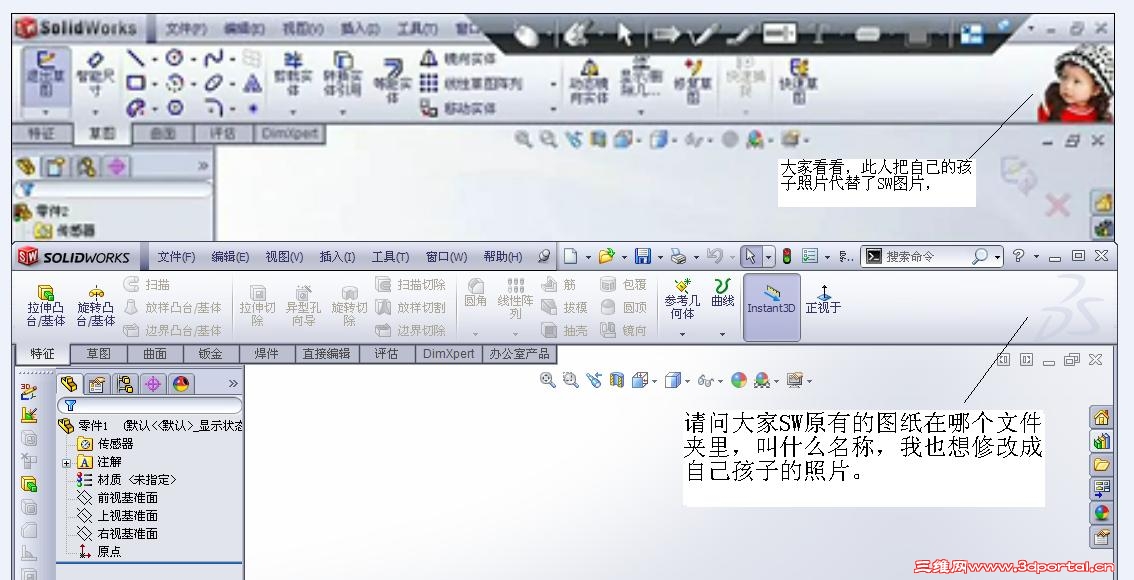Open 插入(I) menu in lower window
Screen dimensions: 1134x580
point(337,257)
